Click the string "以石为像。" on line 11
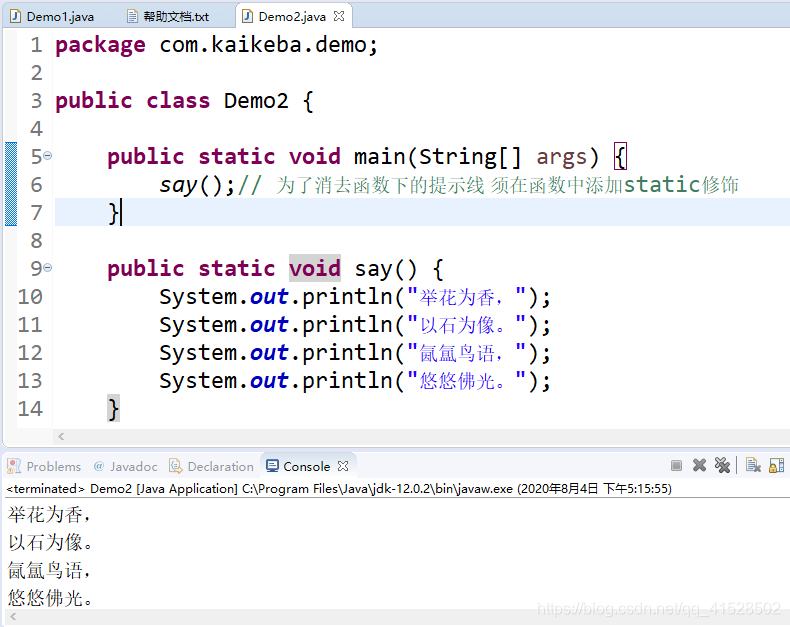The height and width of the screenshot is (627, 790). tap(467, 325)
